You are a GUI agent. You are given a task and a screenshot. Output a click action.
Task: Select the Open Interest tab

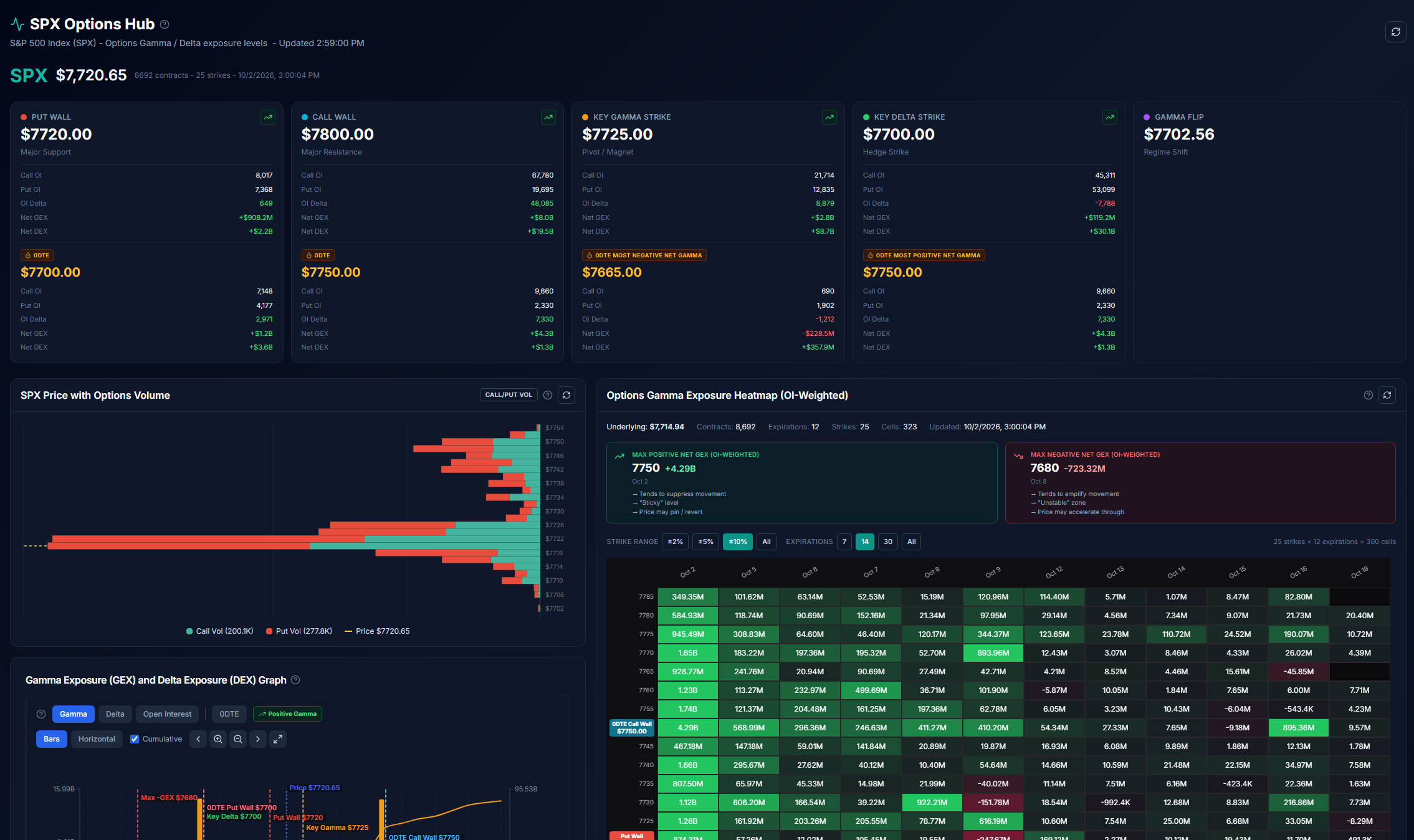pos(167,714)
